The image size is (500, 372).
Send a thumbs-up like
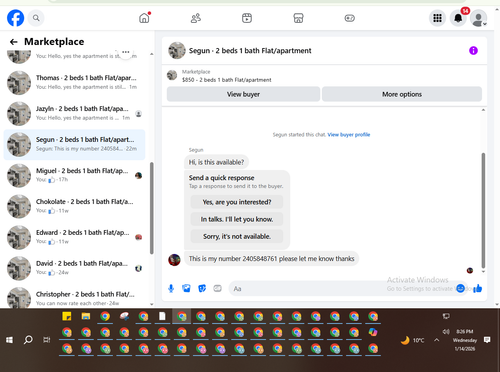(478, 288)
